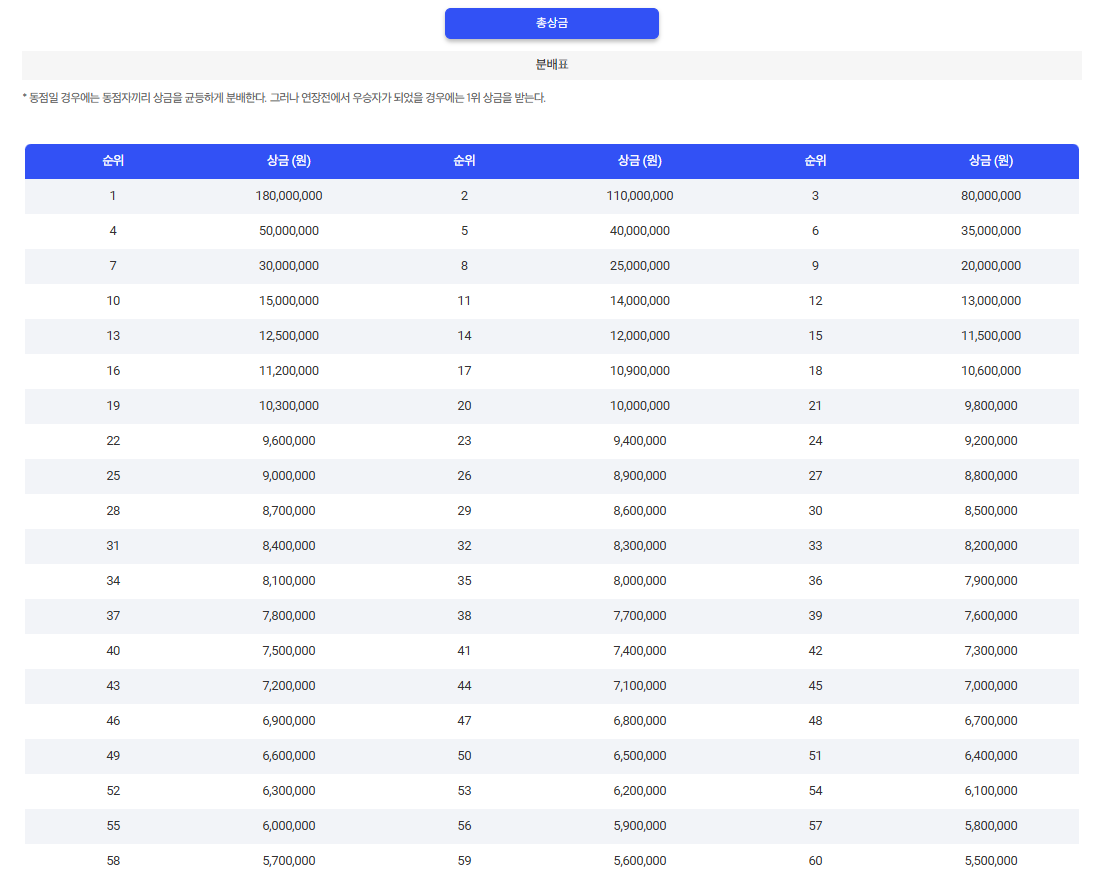The width and height of the screenshot is (1103, 896).
Task: Click the 7,800,000 prize cell
Action: pyautogui.click(x=288, y=616)
